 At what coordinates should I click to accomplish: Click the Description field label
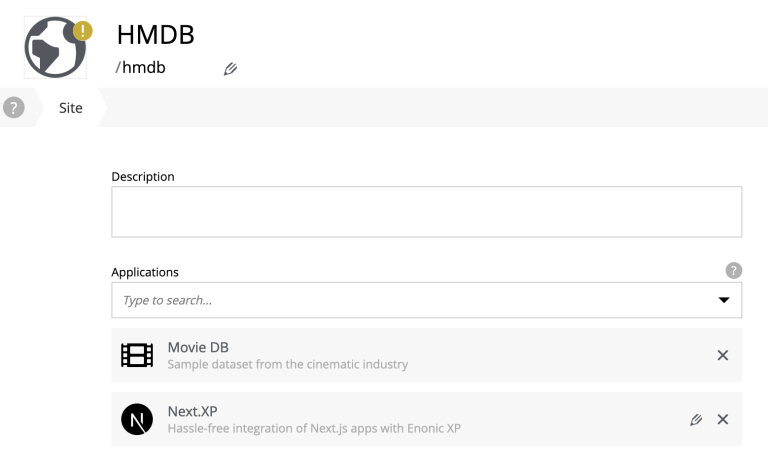click(143, 176)
